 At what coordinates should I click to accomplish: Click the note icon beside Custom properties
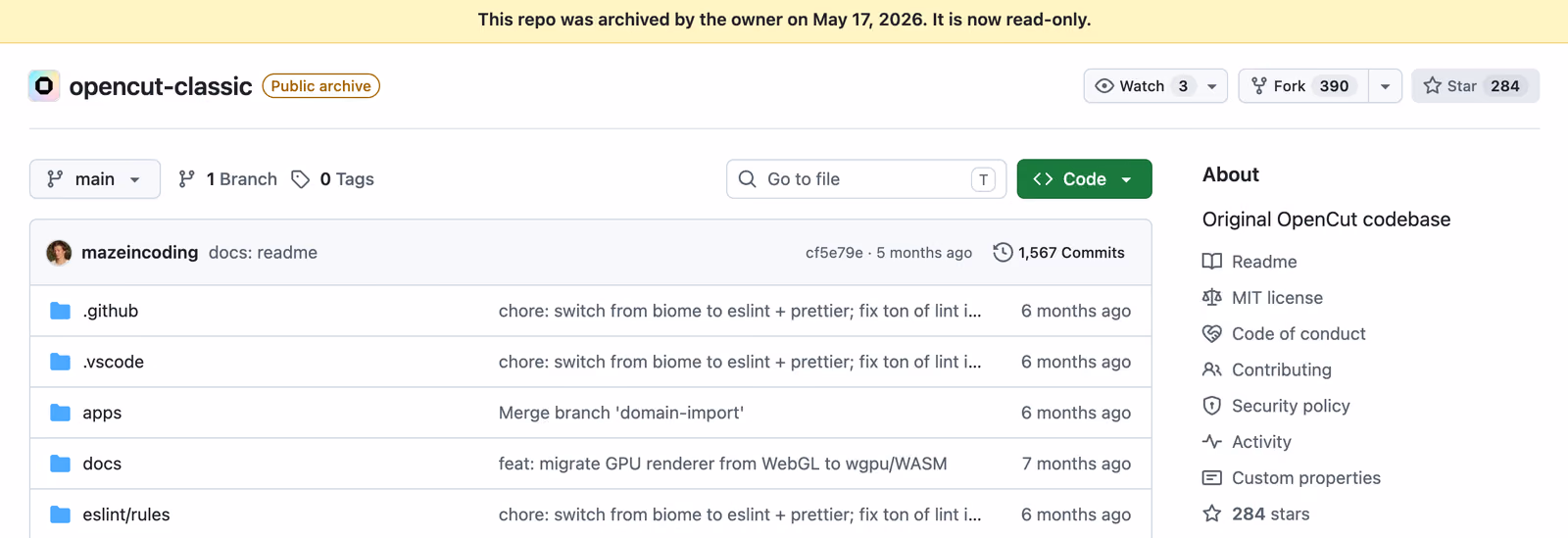[1212, 478]
